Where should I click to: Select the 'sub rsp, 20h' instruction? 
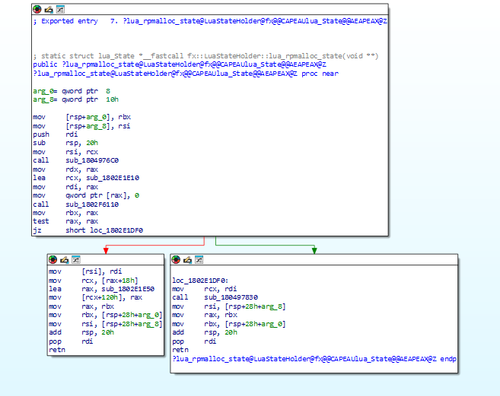(65, 143)
